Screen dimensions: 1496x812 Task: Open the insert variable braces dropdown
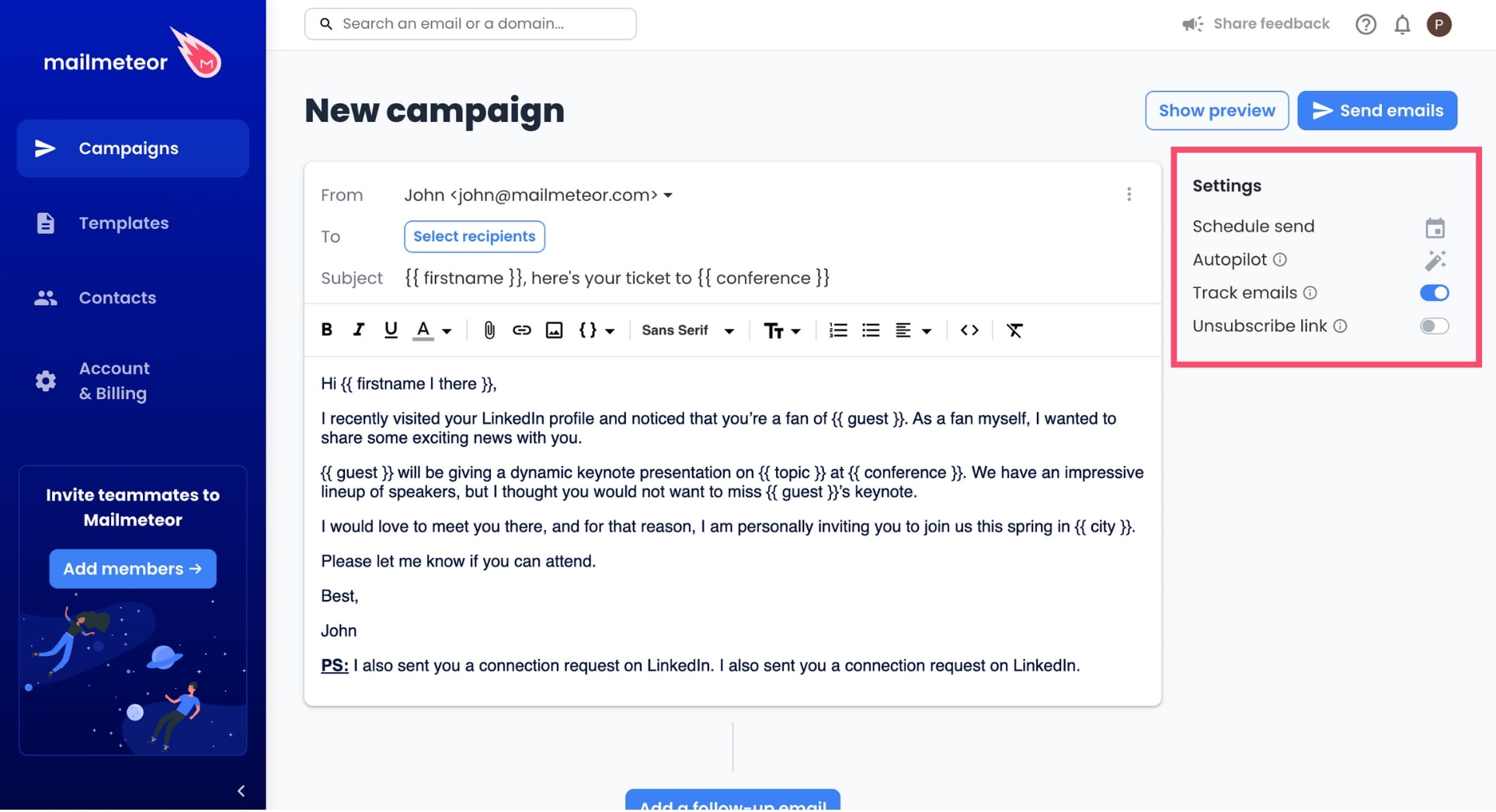596,331
